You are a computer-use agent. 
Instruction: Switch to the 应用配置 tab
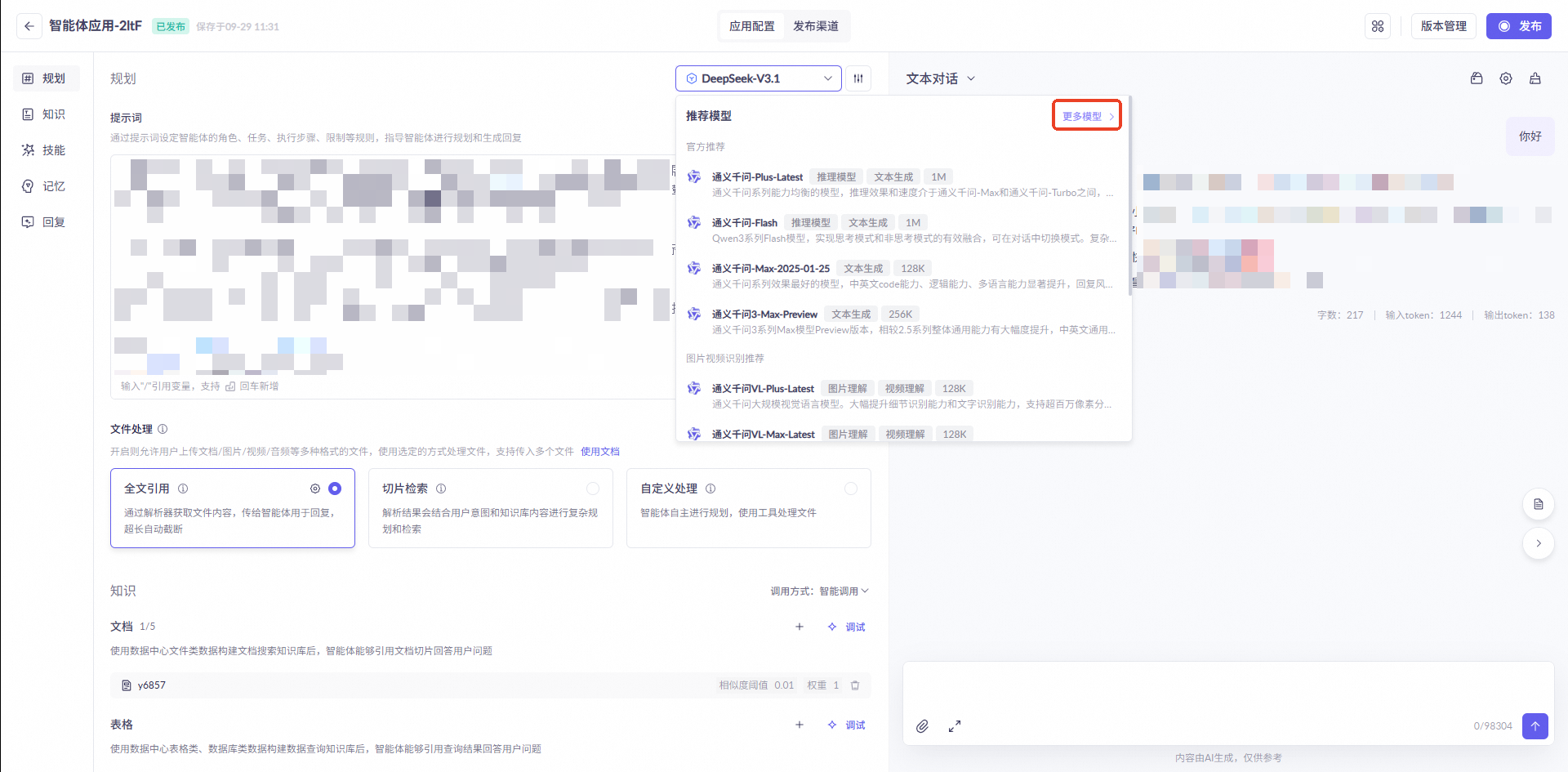pos(752,26)
